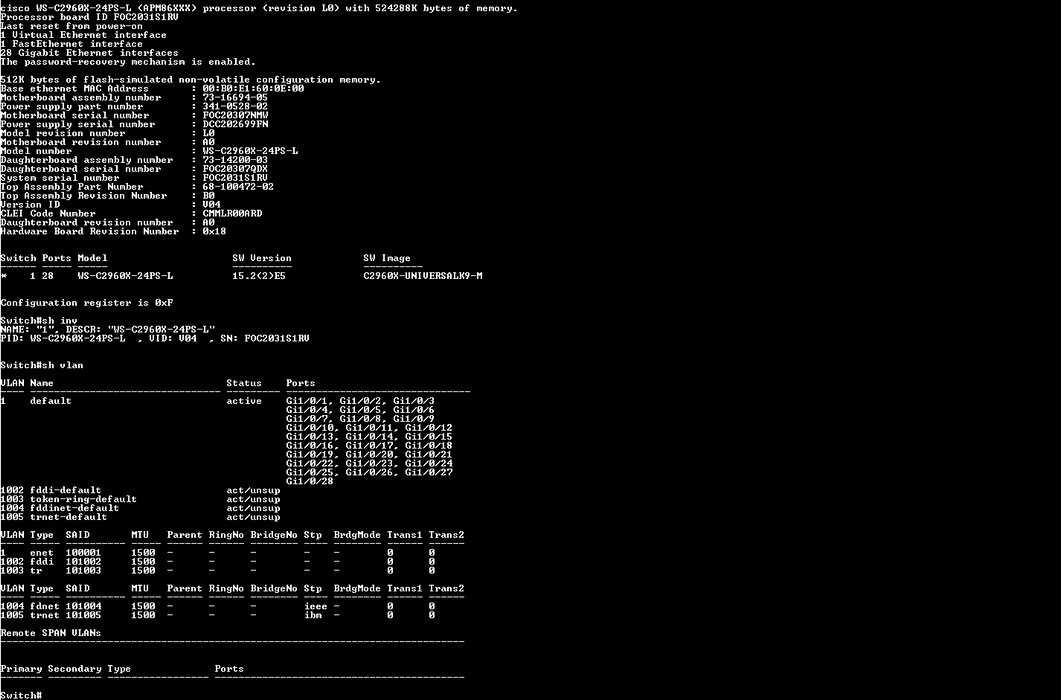Select SW image C2960X-UNIVERSALK9-M

pyautogui.click(x=423, y=276)
